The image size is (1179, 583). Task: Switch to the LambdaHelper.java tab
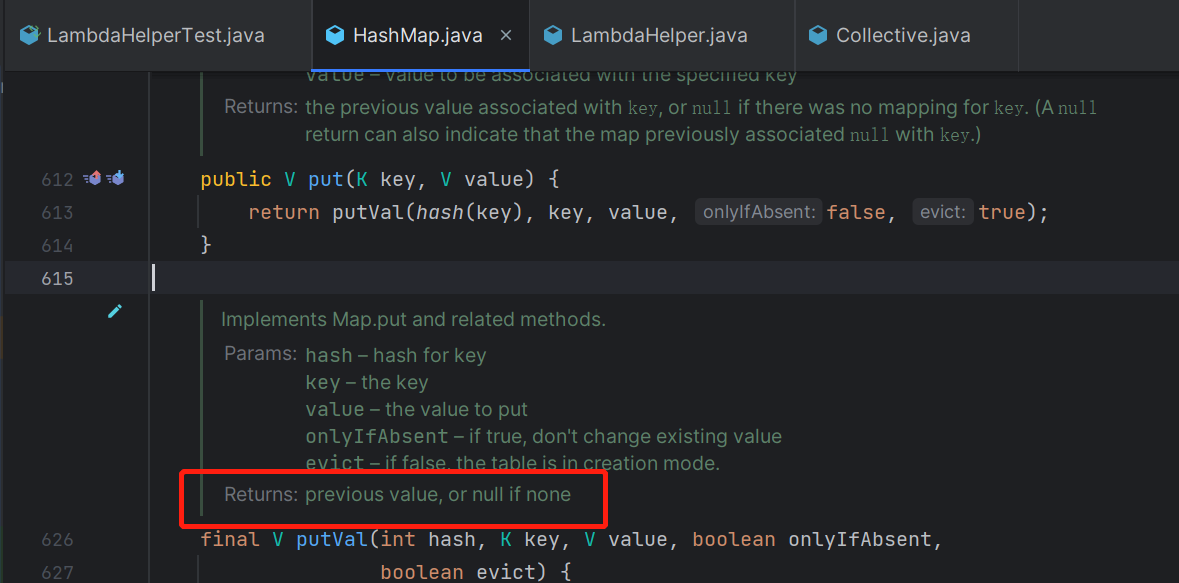pos(658,36)
